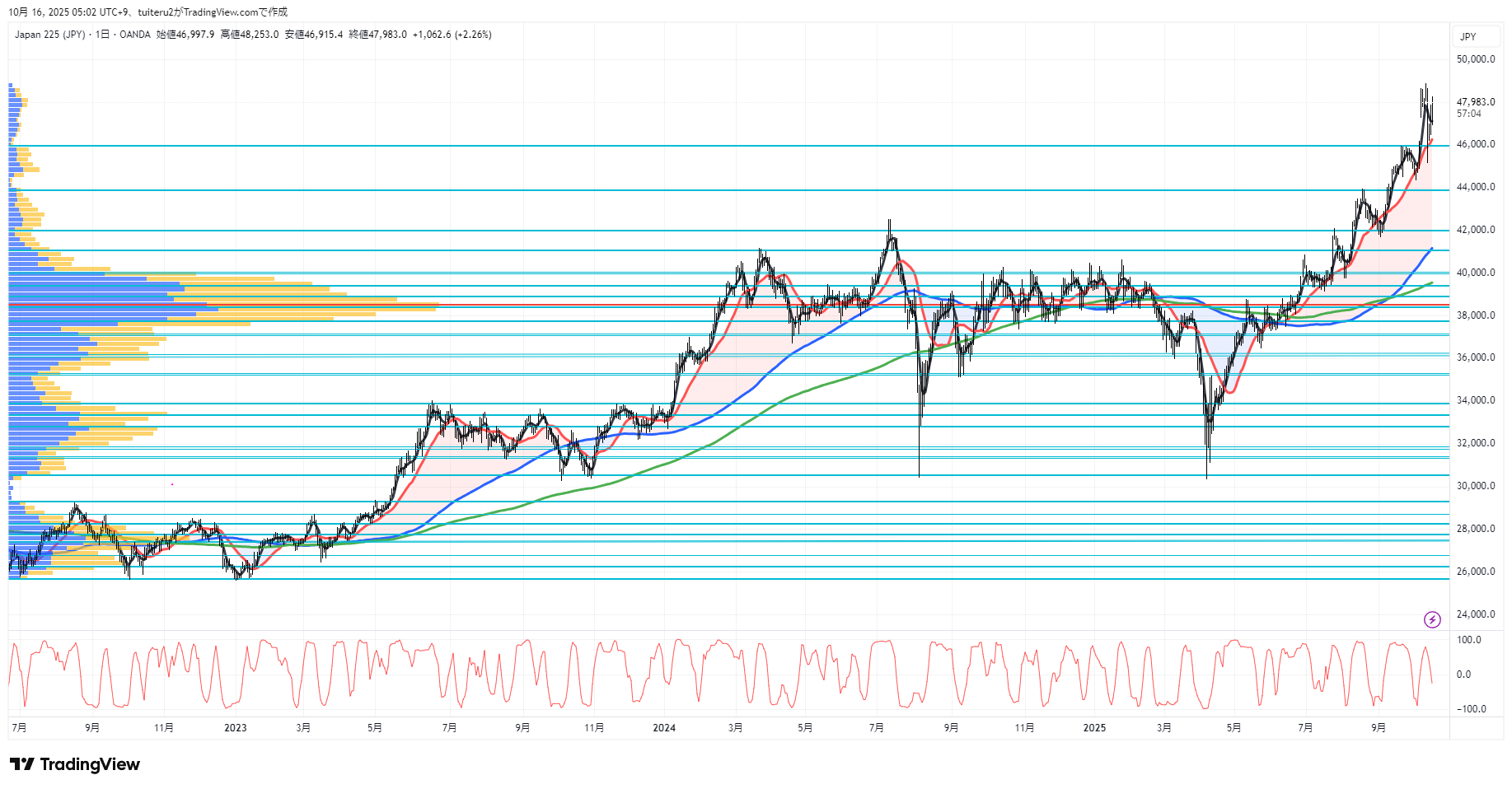Screen dimensions: 1512x789
Task: Click the TradingView logo at bottom left
Action: point(75,764)
